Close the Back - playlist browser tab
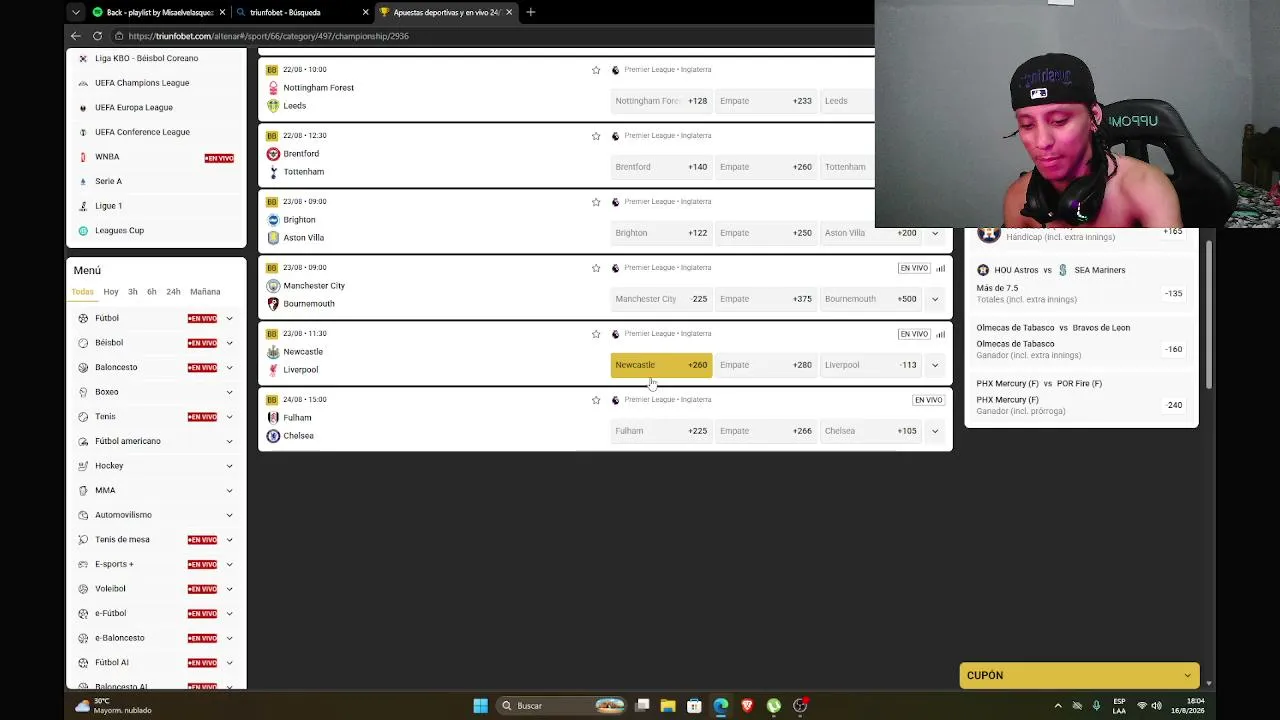Viewport: 1280px width, 720px height. (222, 12)
